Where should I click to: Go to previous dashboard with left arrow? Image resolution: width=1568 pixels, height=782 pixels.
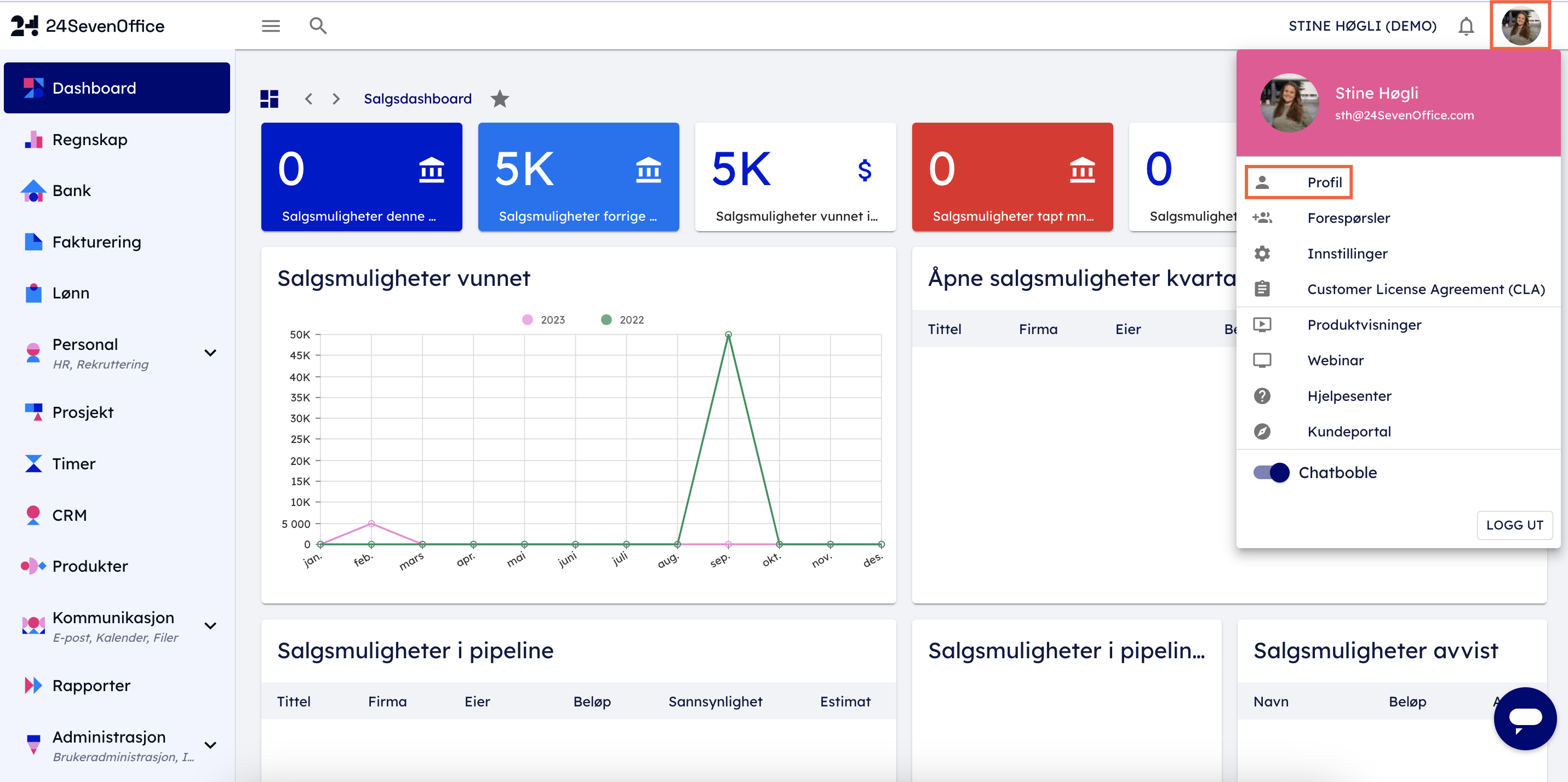tap(309, 99)
